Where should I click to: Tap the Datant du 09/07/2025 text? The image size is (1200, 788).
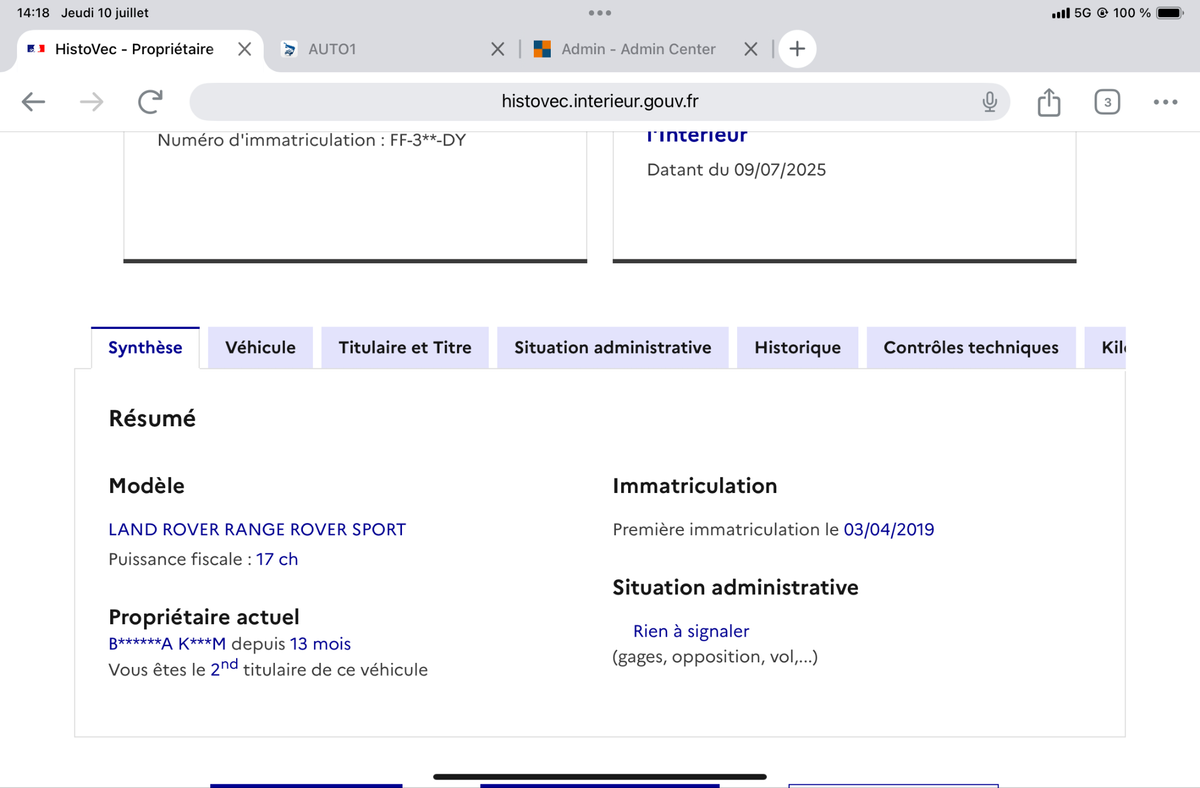(737, 170)
